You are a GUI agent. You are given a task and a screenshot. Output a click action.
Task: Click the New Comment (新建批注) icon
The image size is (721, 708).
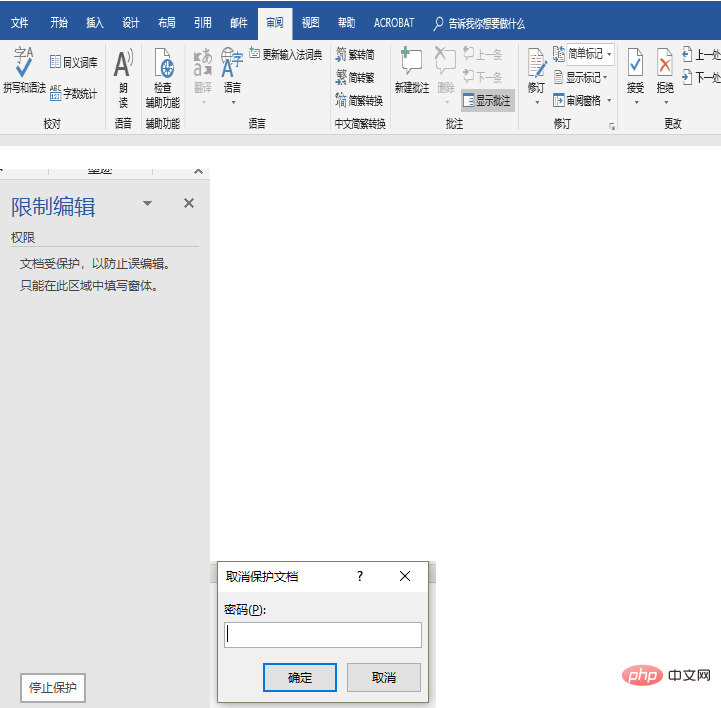click(411, 72)
